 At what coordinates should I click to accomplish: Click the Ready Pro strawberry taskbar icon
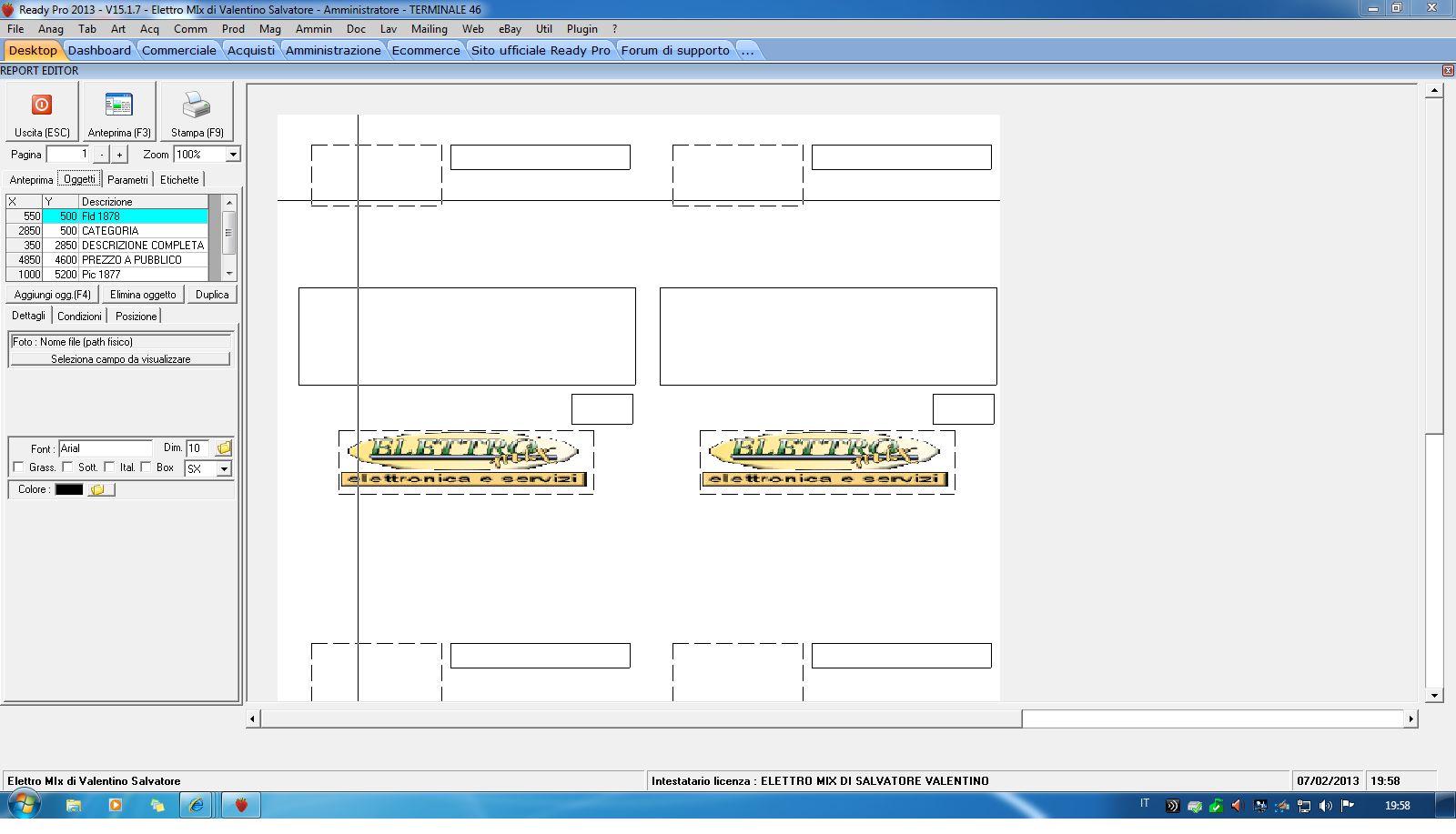(x=241, y=805)
